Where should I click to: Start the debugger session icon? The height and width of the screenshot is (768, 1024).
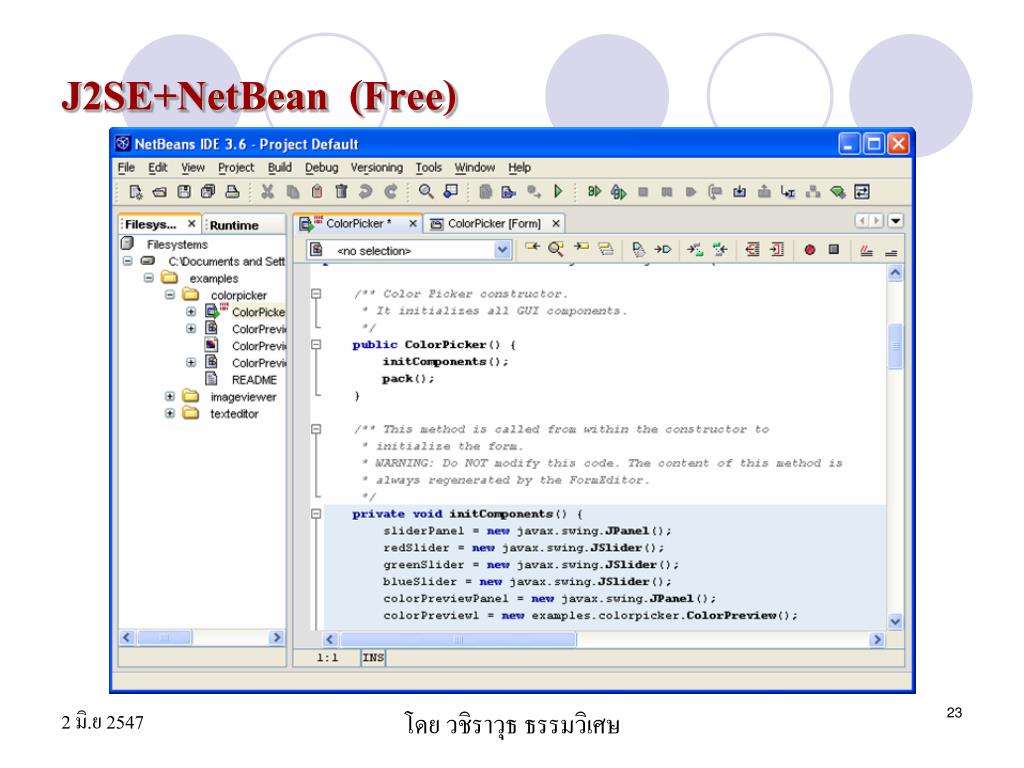(x=594, y=191)
